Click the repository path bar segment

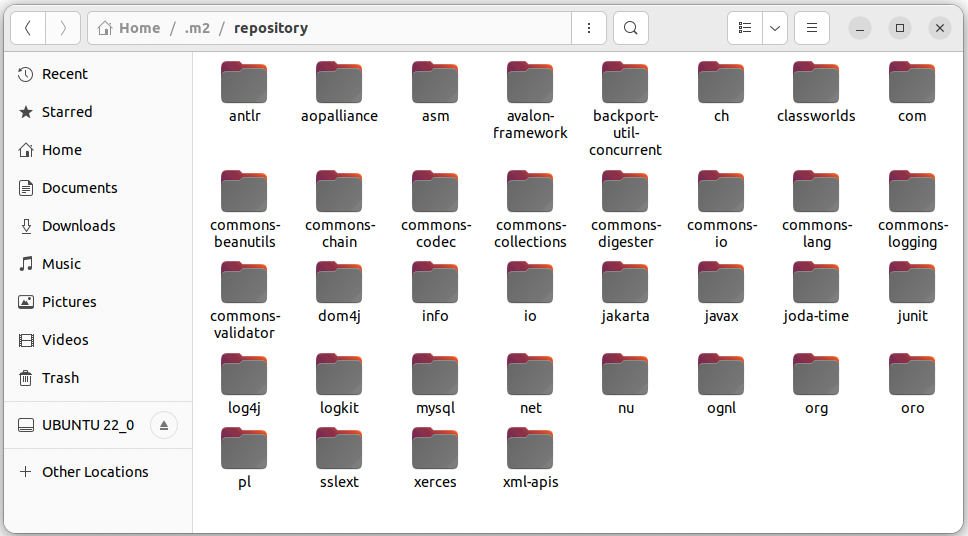[x=271, y=28]
